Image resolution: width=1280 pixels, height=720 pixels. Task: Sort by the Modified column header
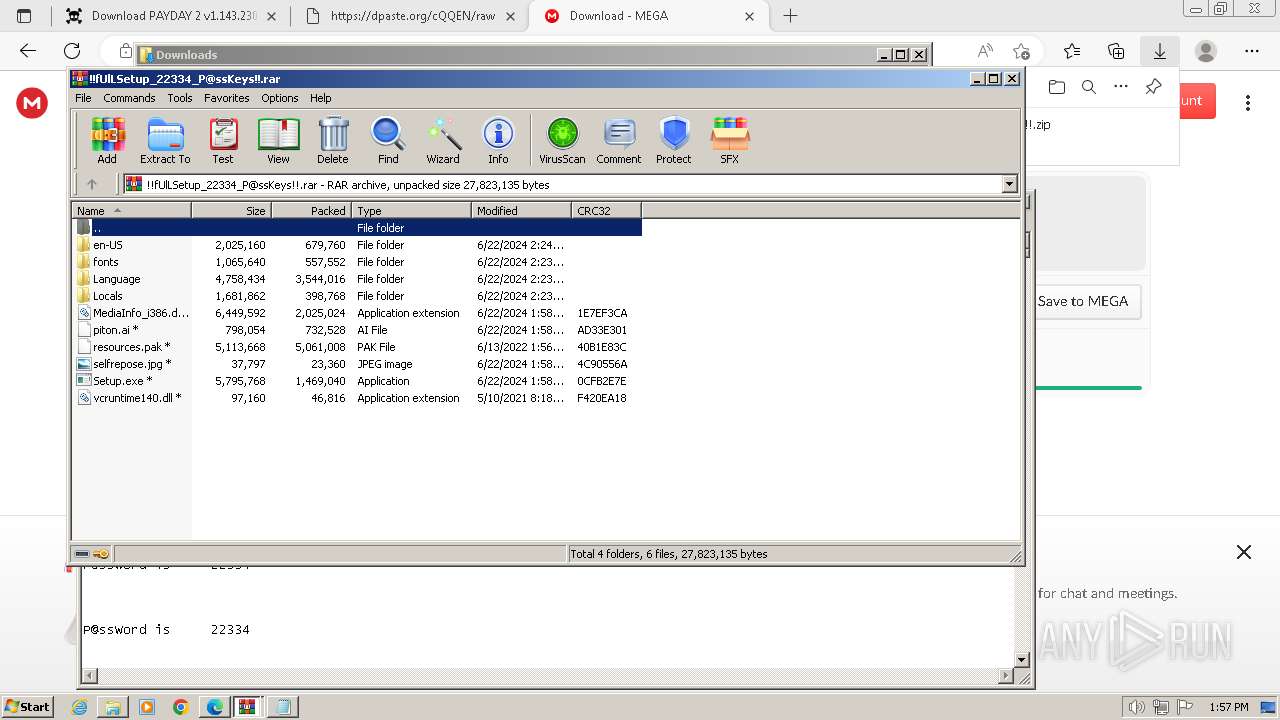point(521,210)
